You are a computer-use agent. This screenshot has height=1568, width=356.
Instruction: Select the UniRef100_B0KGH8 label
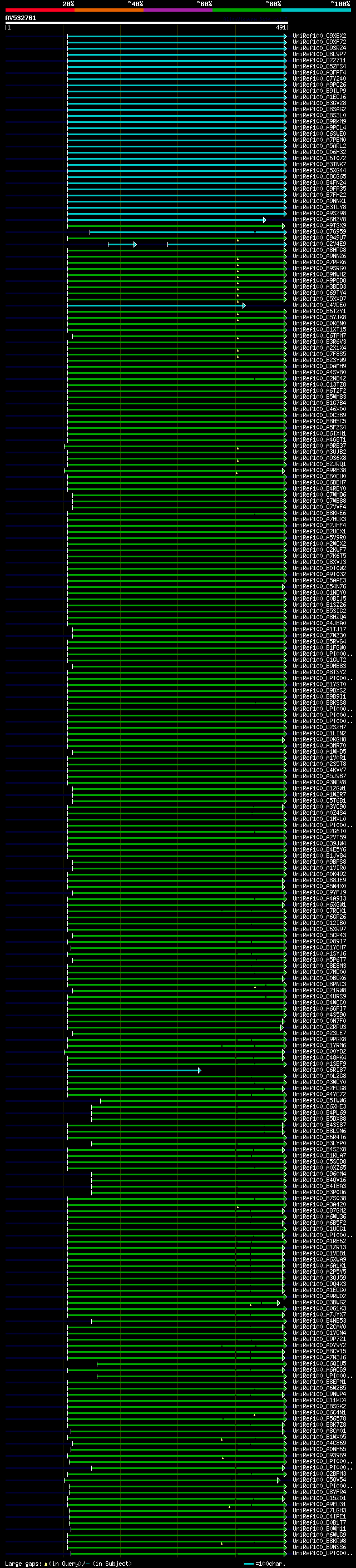coord(319,739)
